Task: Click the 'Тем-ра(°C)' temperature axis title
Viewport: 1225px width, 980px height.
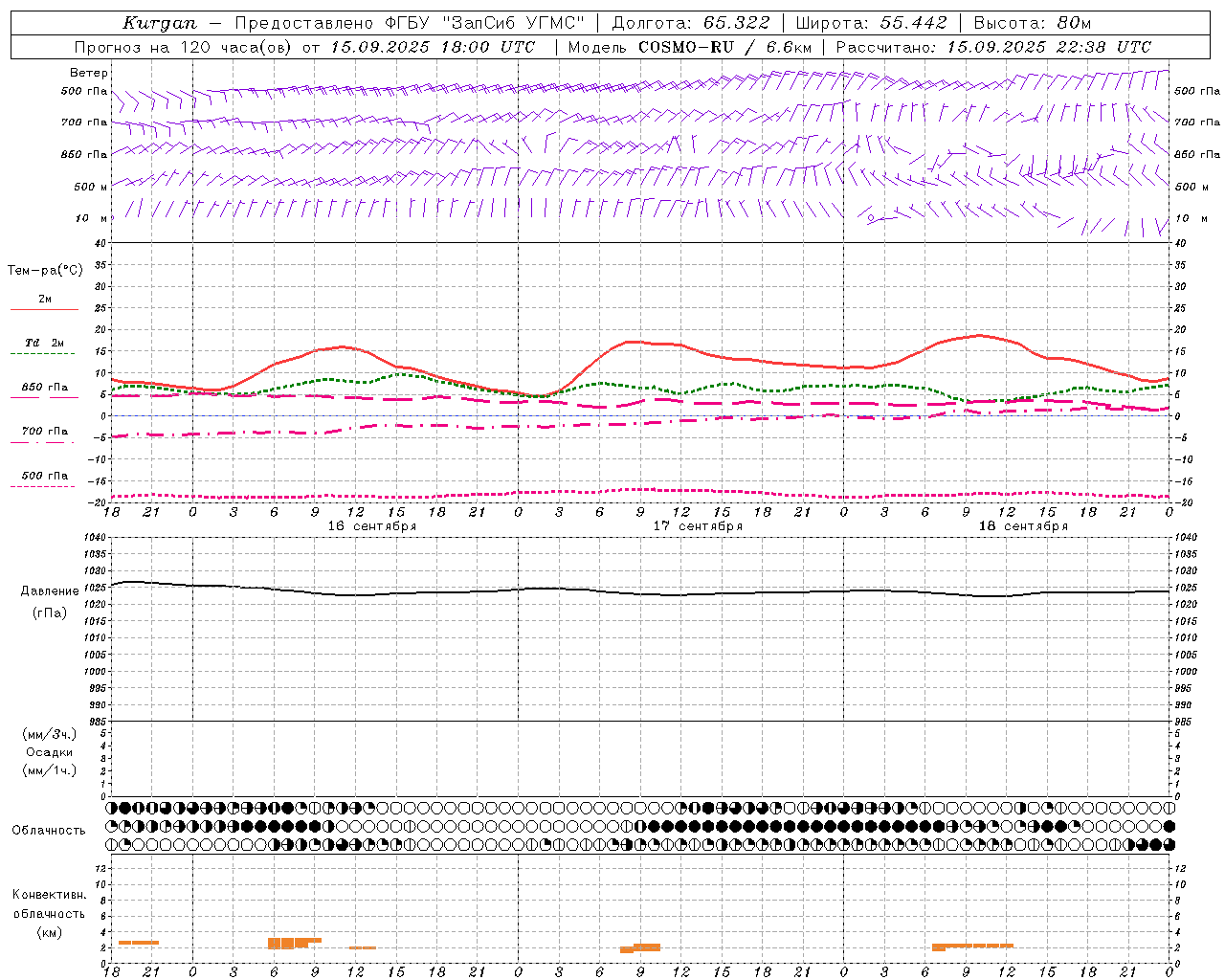Action: (x=45, y=271)
